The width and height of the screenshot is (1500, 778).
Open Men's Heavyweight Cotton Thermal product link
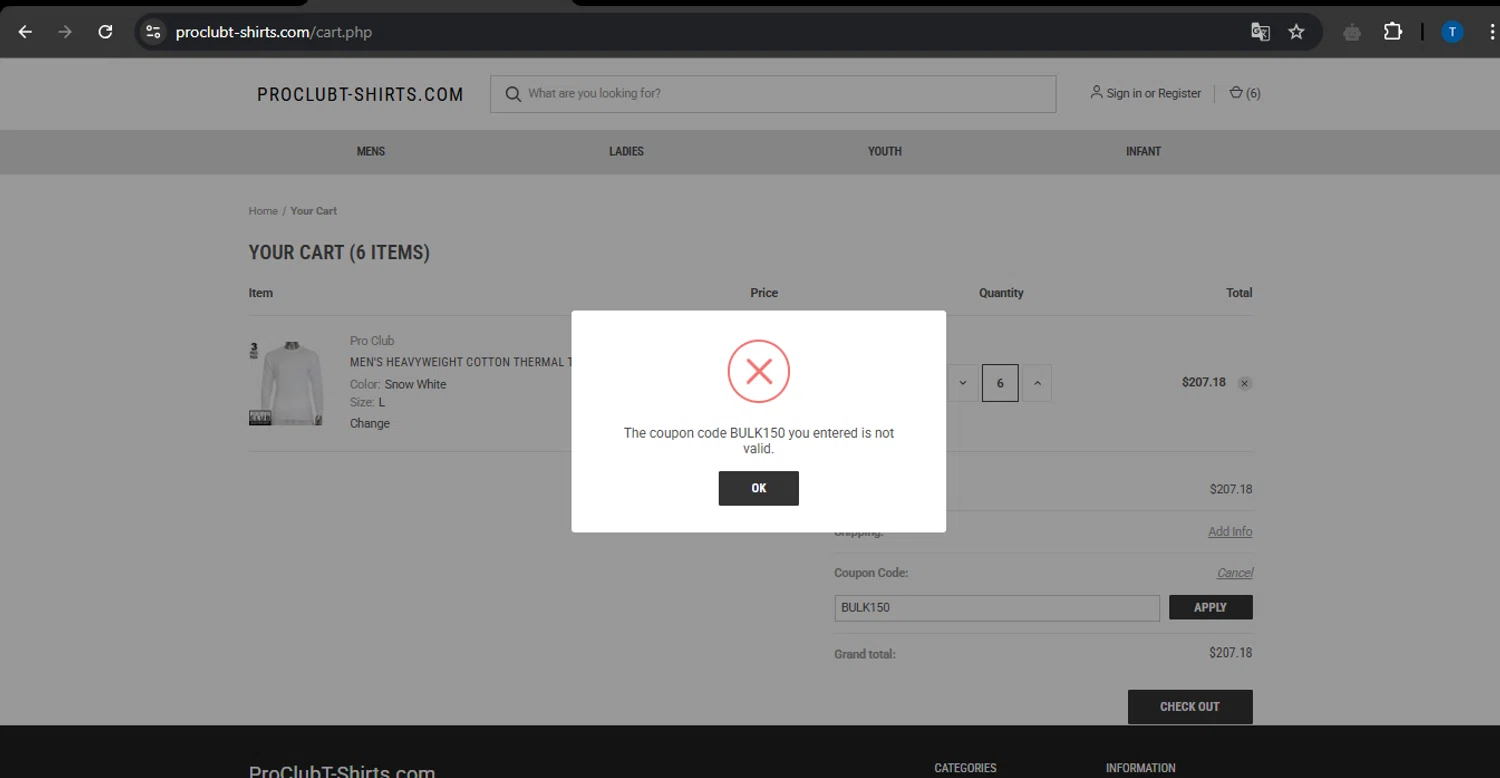(x=461, y=362)
